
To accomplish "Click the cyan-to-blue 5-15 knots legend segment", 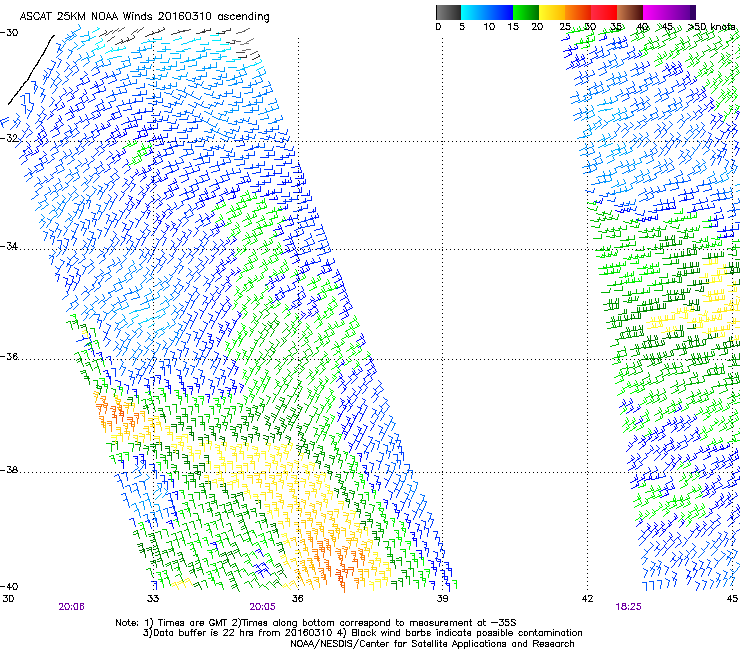I will [487, 12].
